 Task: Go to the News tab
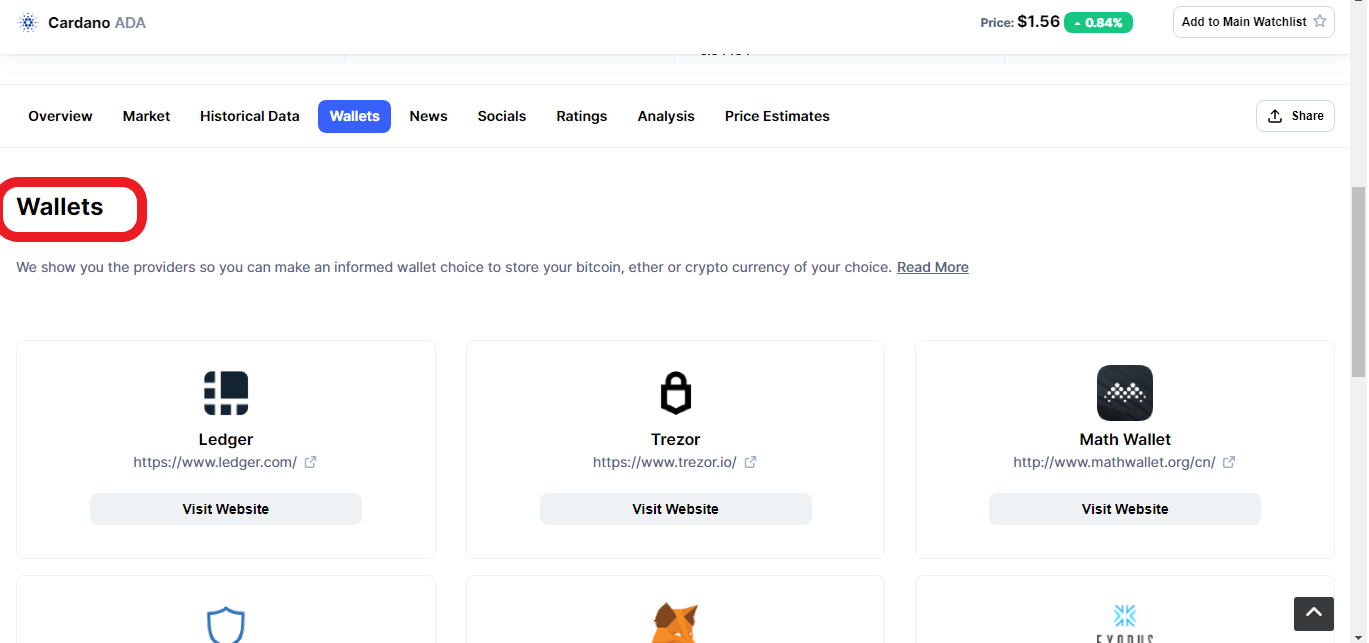coord(428,116)
